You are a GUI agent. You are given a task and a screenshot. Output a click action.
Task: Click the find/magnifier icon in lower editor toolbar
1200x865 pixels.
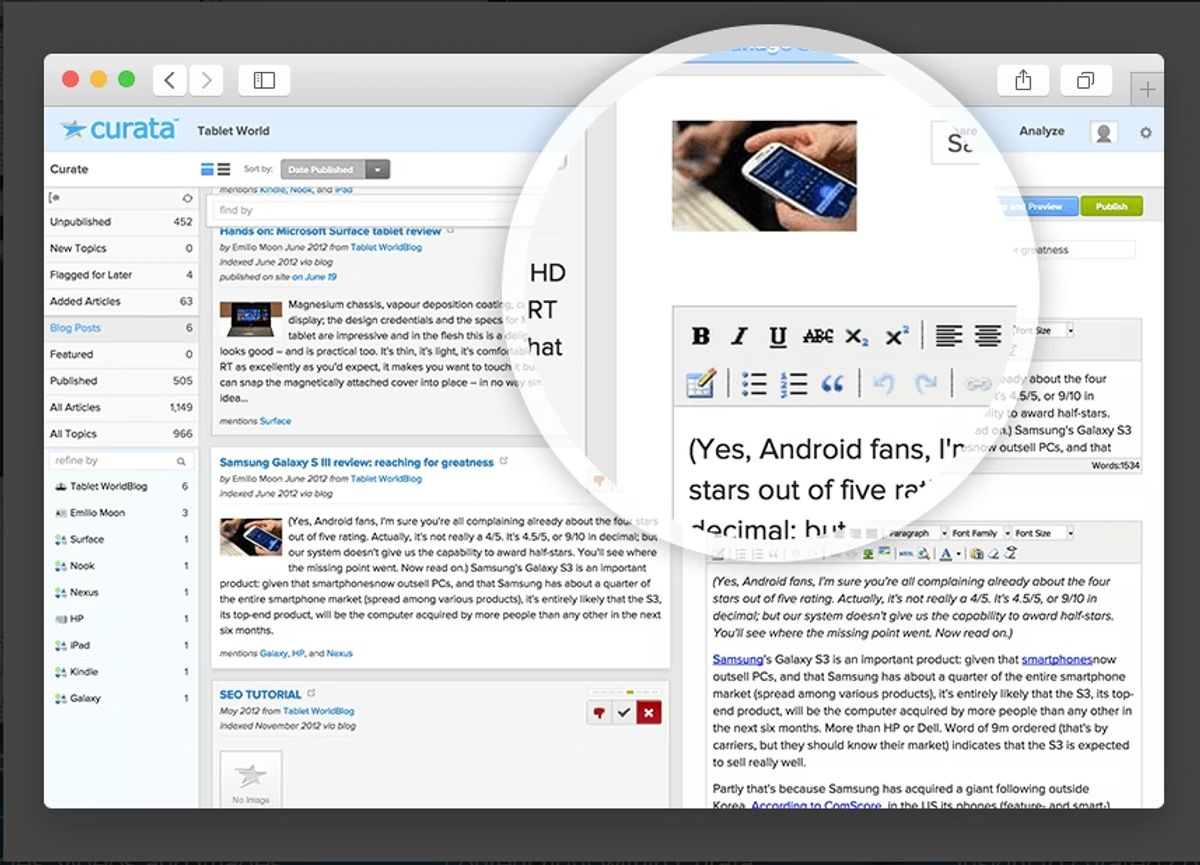(x=923, y=553)
